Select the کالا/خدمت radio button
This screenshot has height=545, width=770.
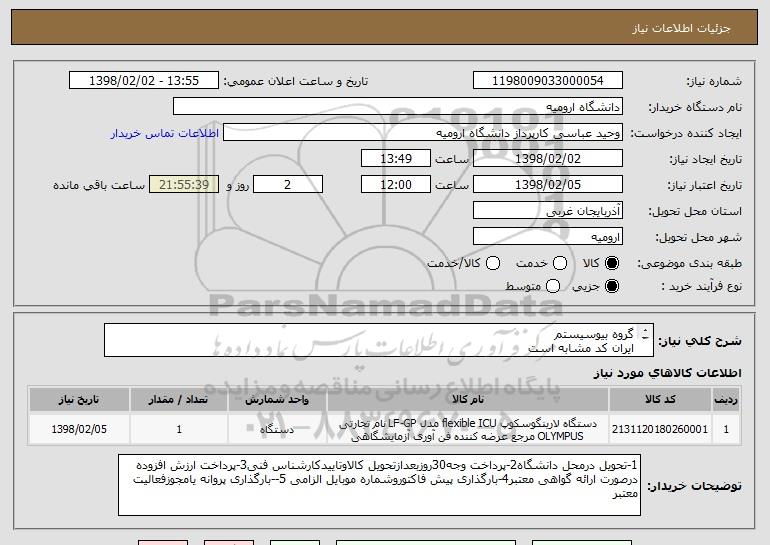[493, 263]
